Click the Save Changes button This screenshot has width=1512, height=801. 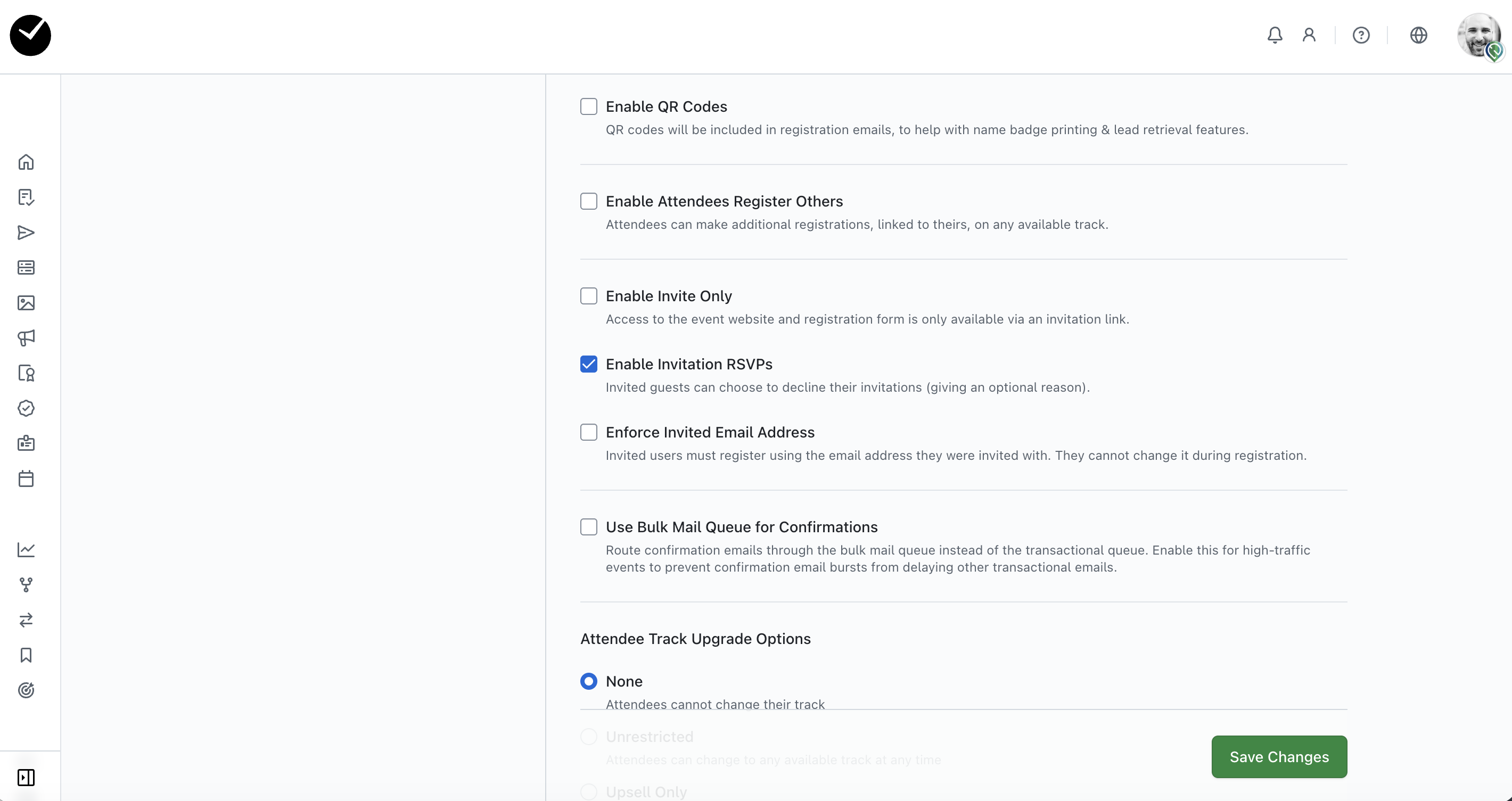point(1279,757)
